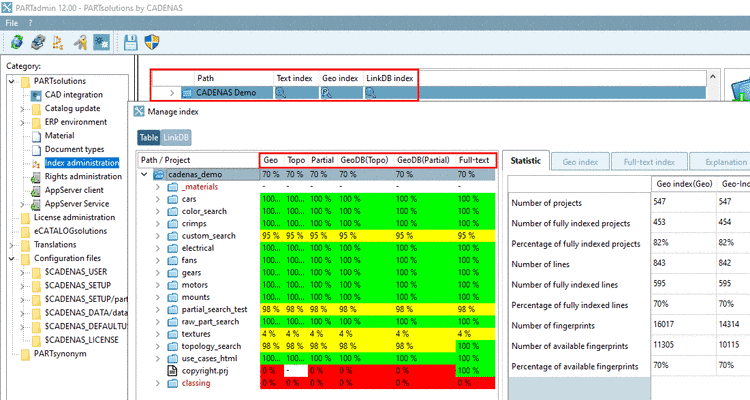The image size is (750, 400).
Task: Click the keys toolbar icon
Action: [x=80, y=43]
